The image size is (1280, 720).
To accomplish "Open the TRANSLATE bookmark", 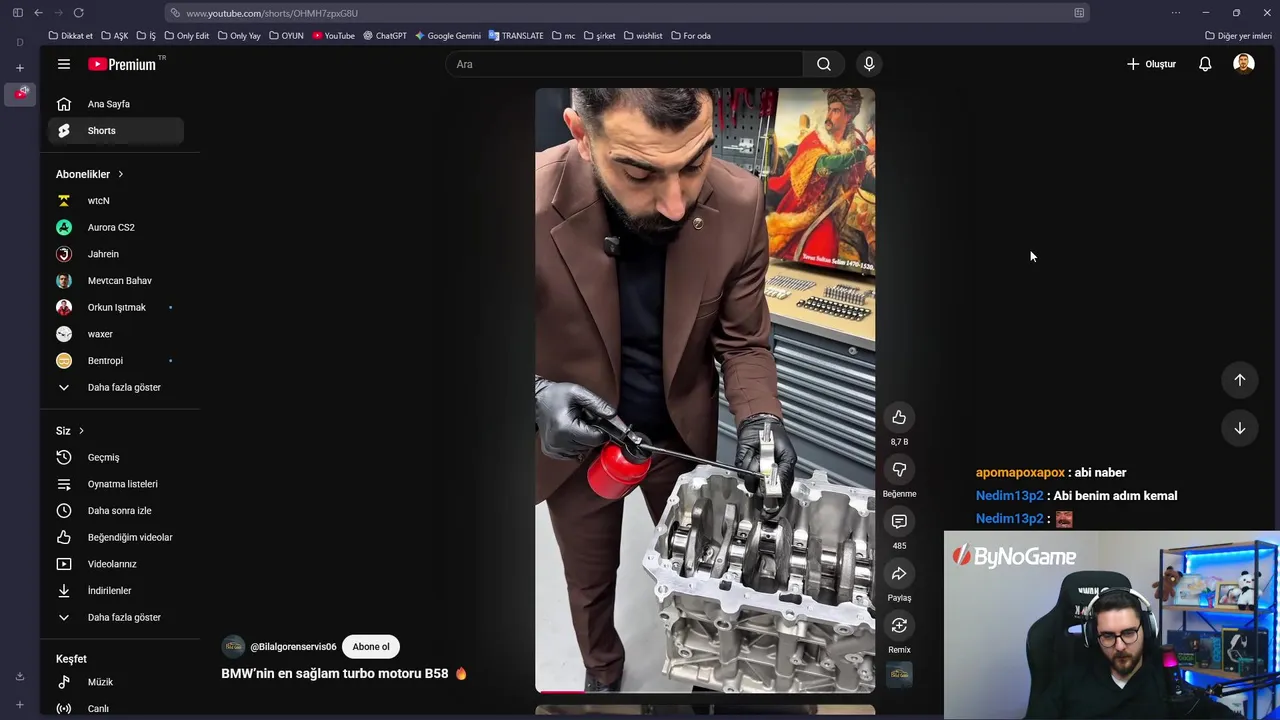I will (x=516, y=36).
